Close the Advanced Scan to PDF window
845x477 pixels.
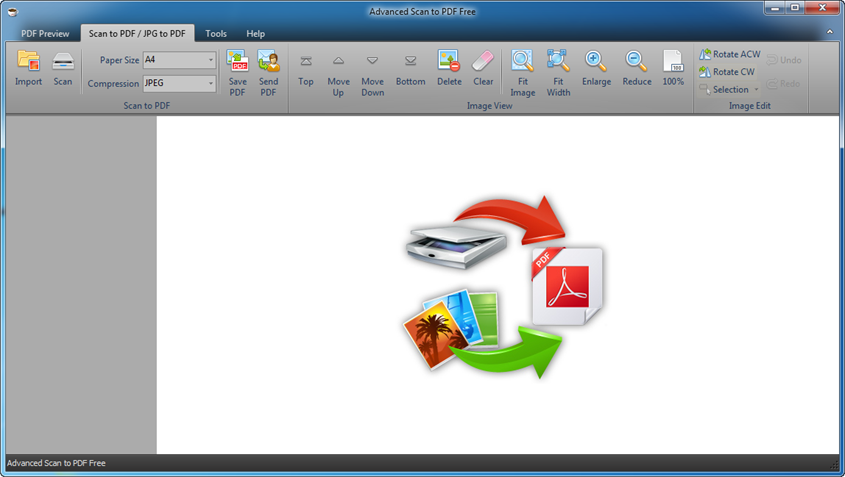(x=823, y=8)
